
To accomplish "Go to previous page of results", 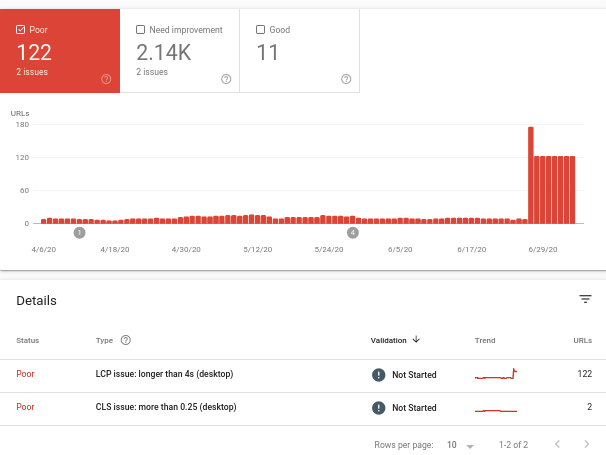I will pyautogui.click(x=557, y=444).
